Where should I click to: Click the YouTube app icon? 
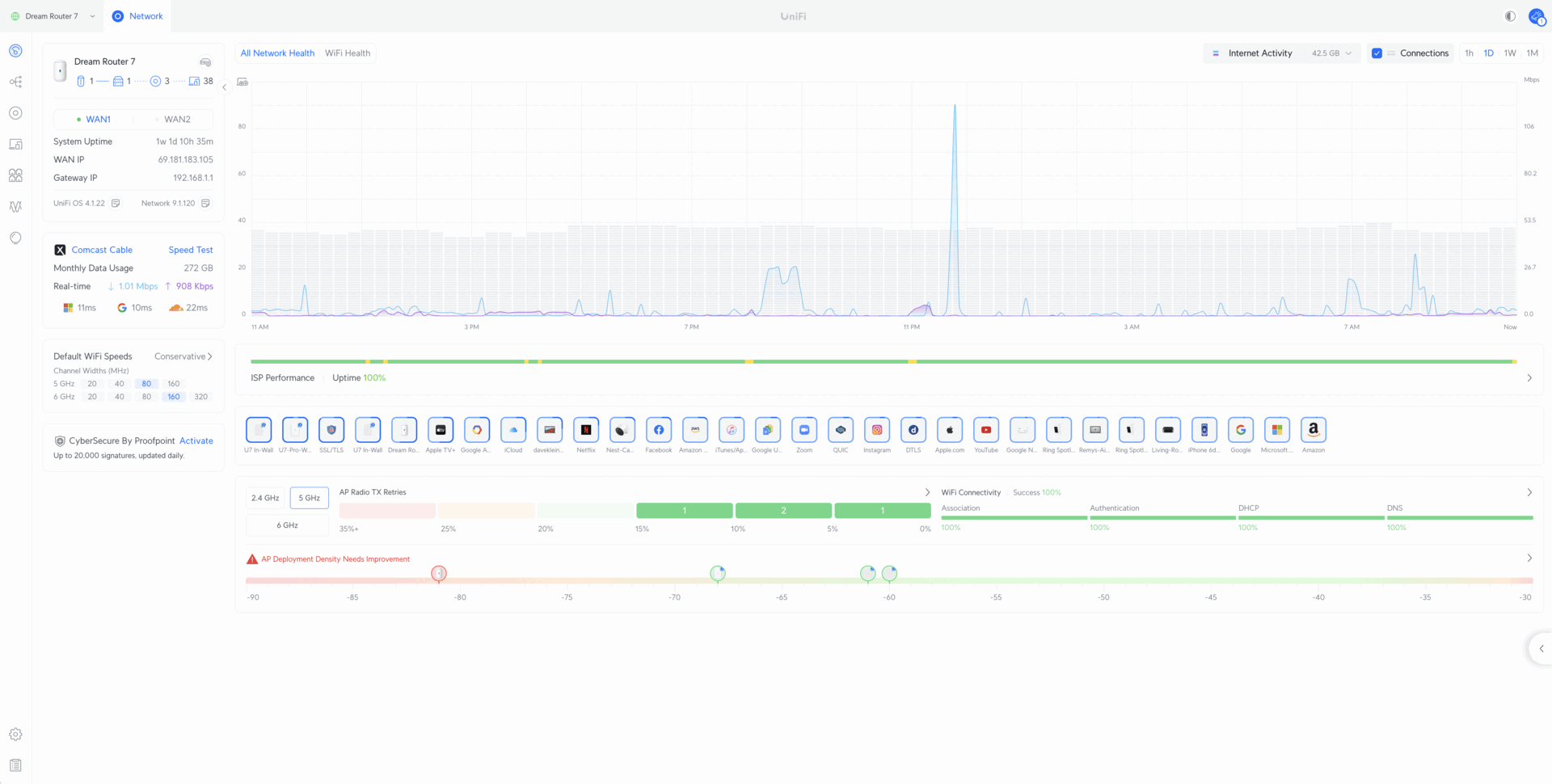coord(986,430)
